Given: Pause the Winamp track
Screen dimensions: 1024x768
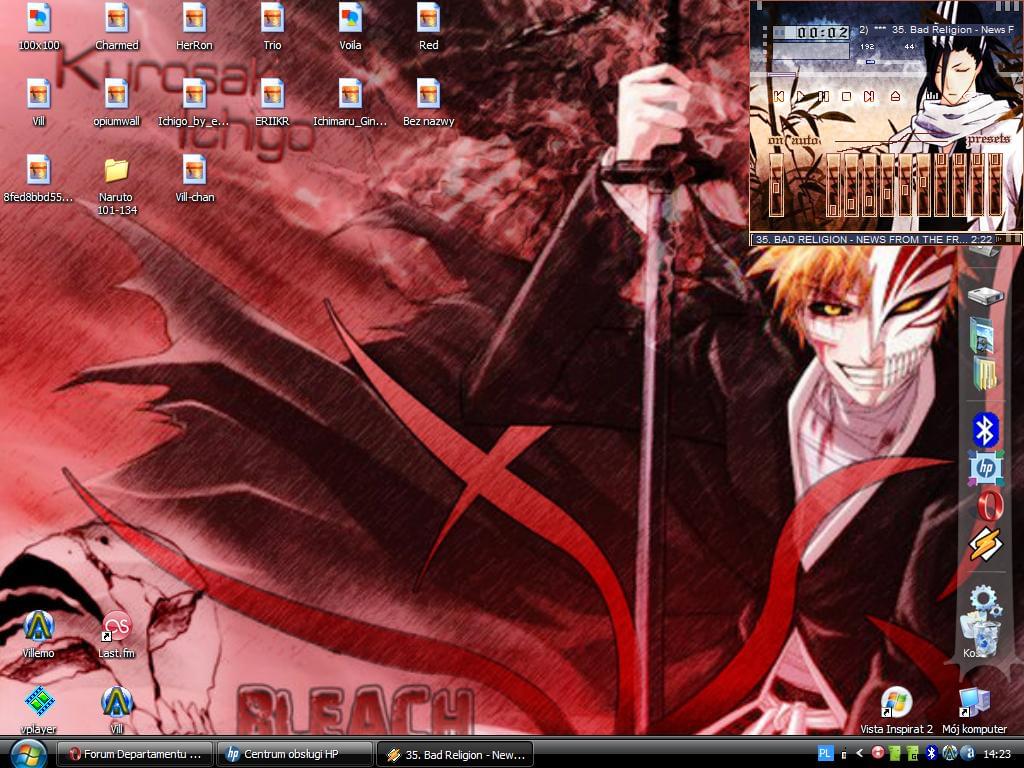Looking at the screenshot, I should (x=824, y=97).
